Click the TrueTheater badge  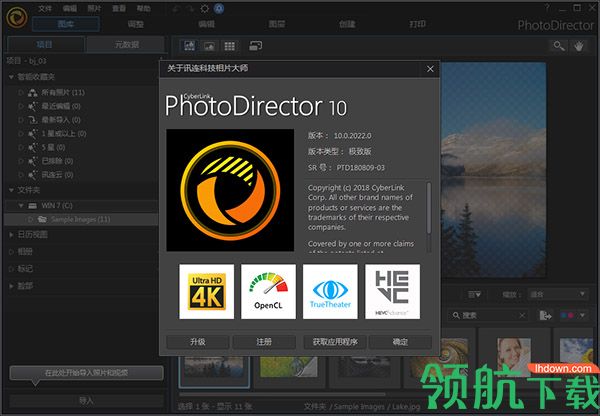[330, 292]
